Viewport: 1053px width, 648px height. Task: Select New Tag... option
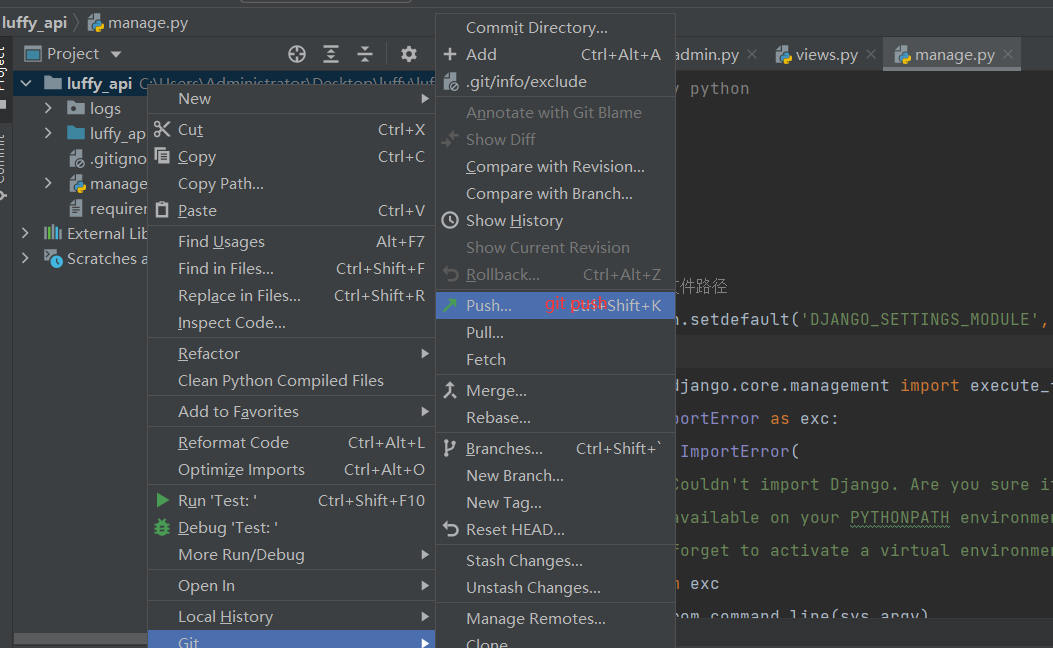[555, 502]
